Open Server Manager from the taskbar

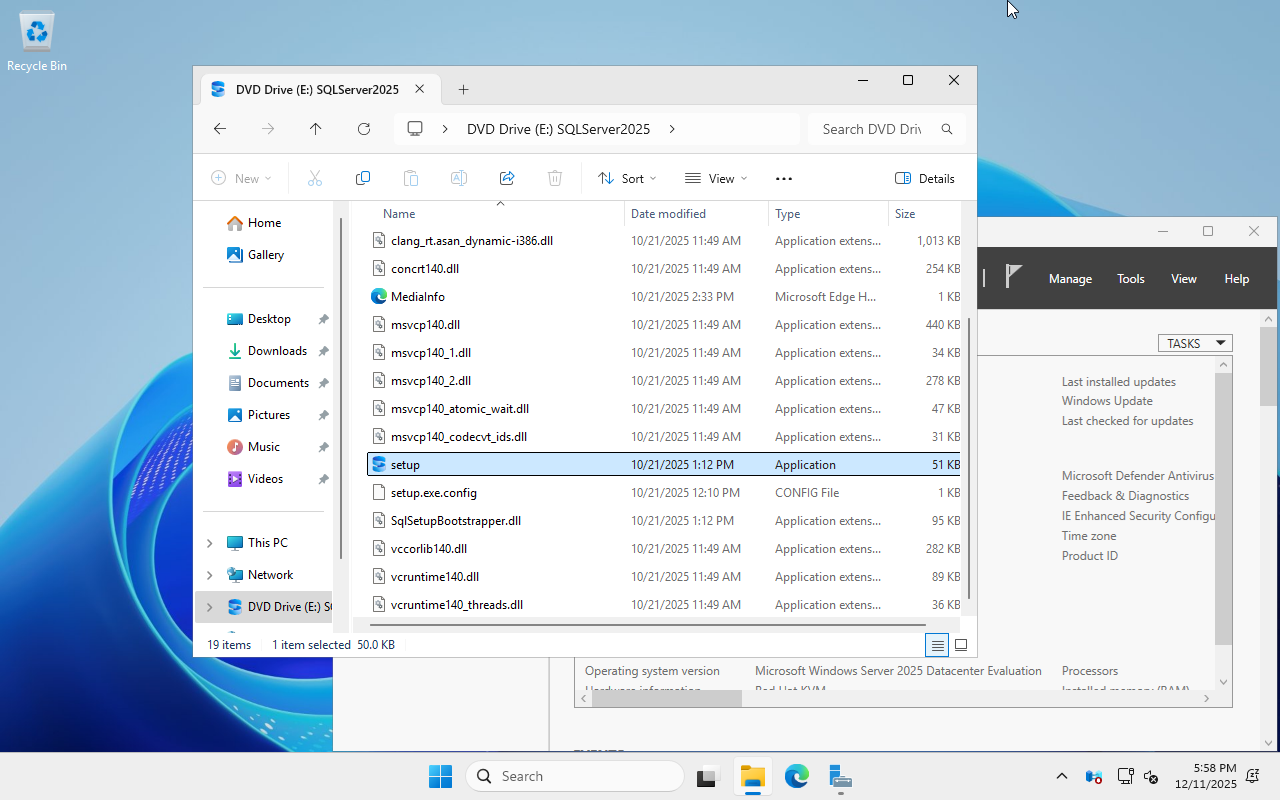pyautogui.click(x=840, y=776)
